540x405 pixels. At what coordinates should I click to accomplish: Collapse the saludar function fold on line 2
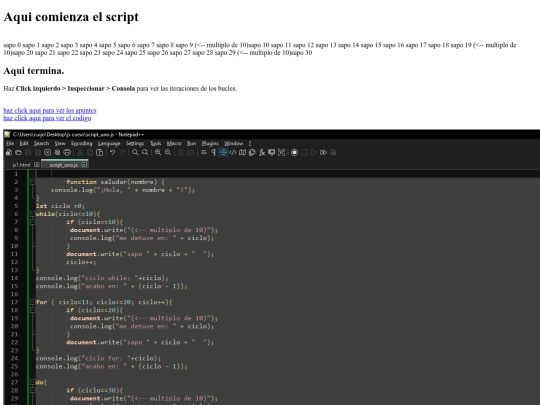point(33,181)
